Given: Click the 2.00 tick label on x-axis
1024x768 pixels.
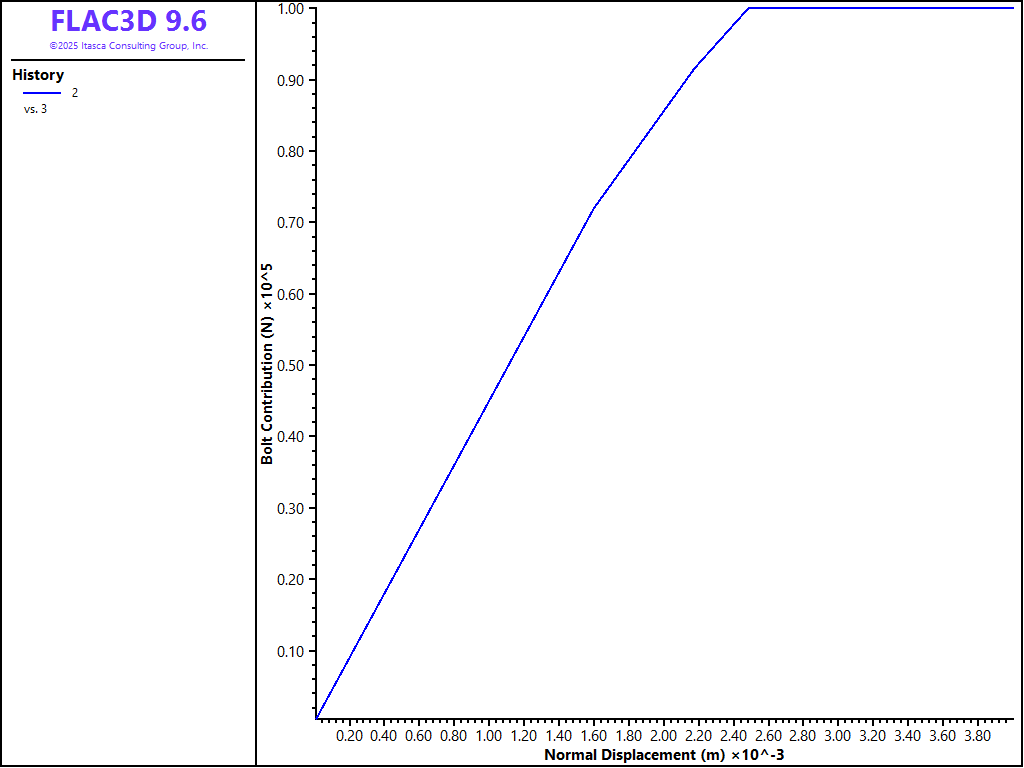Looking at the screenshot, I should click(663, 736).
